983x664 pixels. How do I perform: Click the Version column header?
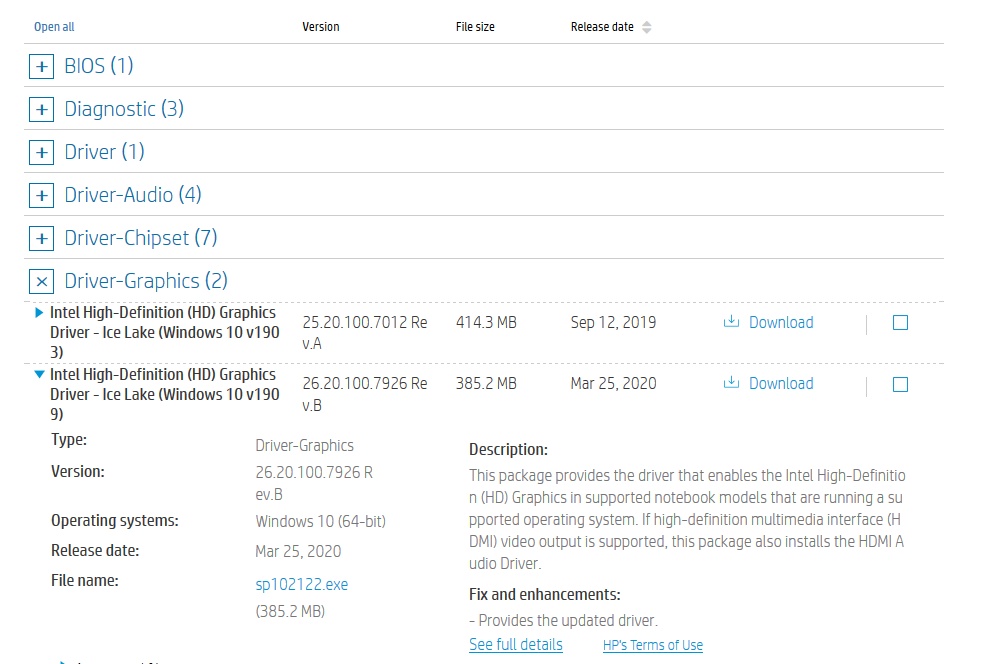point(320,27)
